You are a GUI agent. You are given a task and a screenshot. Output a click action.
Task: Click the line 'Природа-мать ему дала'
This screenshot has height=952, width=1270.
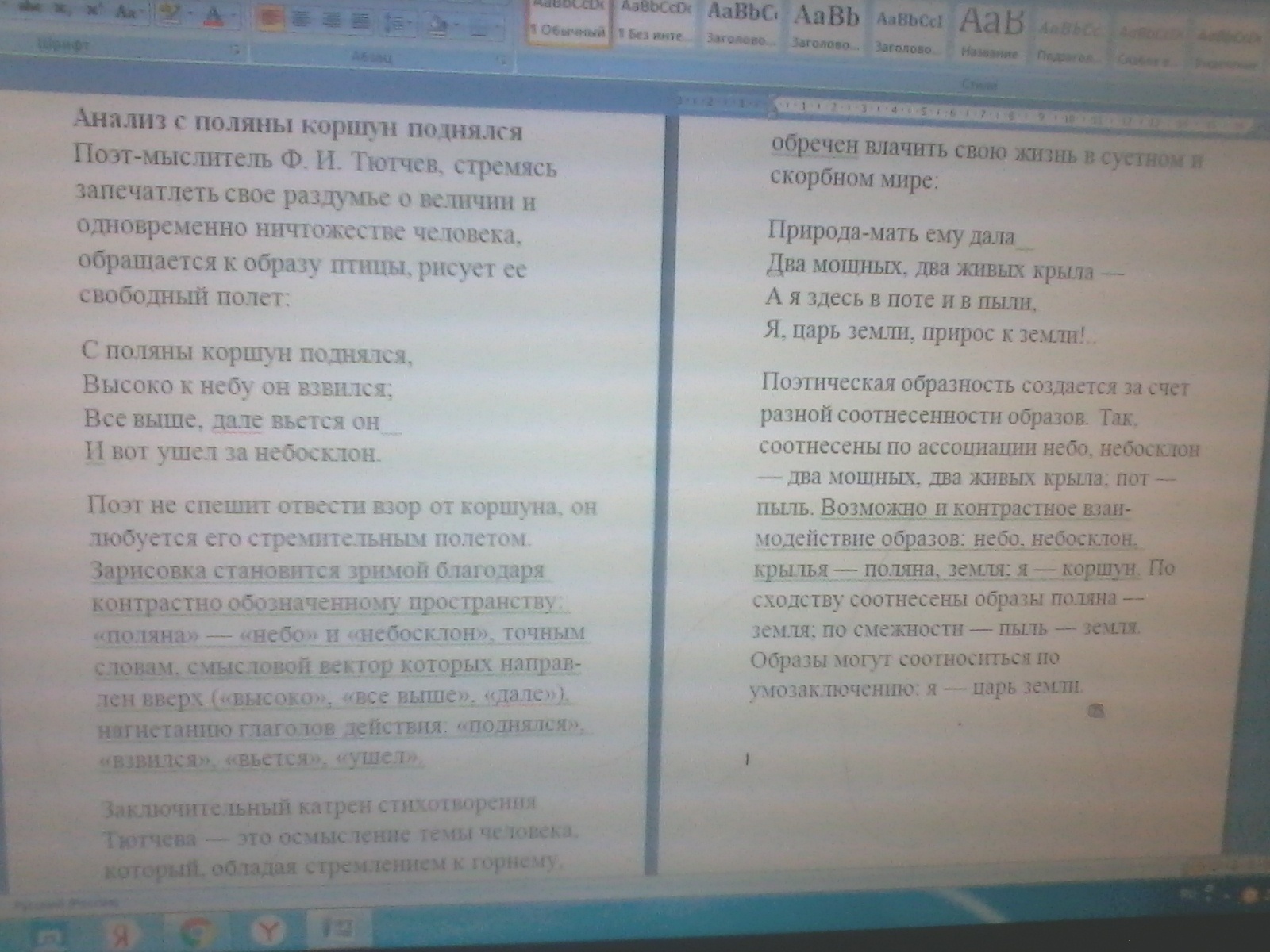click(891, 233)
